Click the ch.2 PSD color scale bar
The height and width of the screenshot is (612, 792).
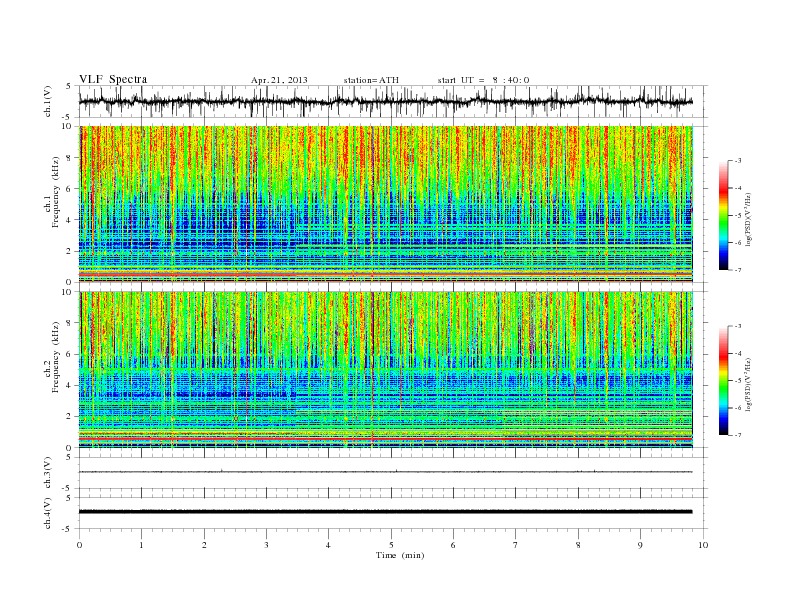click(x=723, y=381)
